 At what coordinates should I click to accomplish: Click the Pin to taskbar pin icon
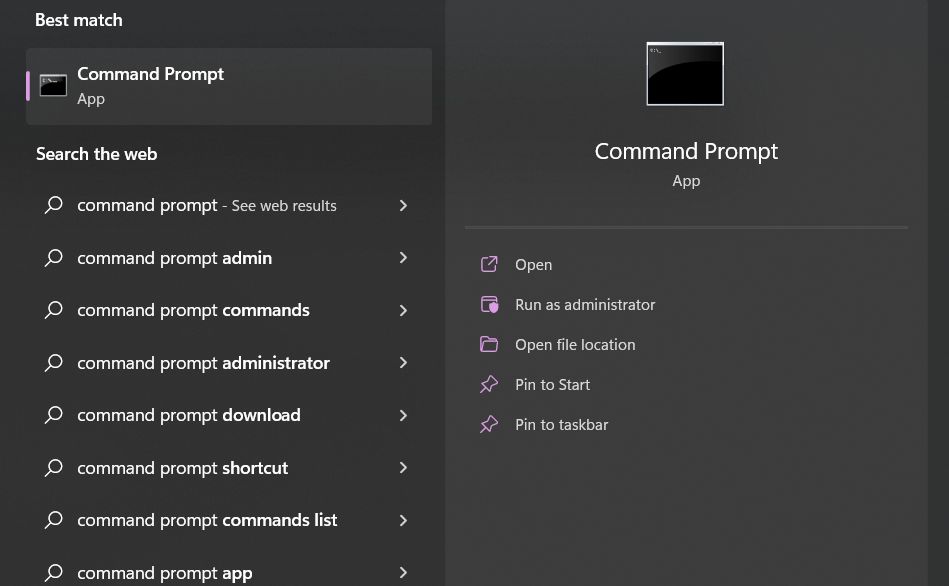[x=489, y=424]
